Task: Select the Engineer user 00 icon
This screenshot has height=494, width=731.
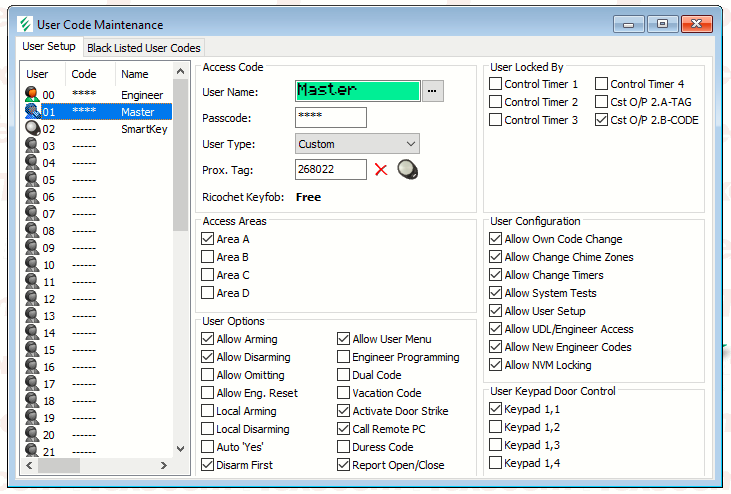Action: click(32, 95)
